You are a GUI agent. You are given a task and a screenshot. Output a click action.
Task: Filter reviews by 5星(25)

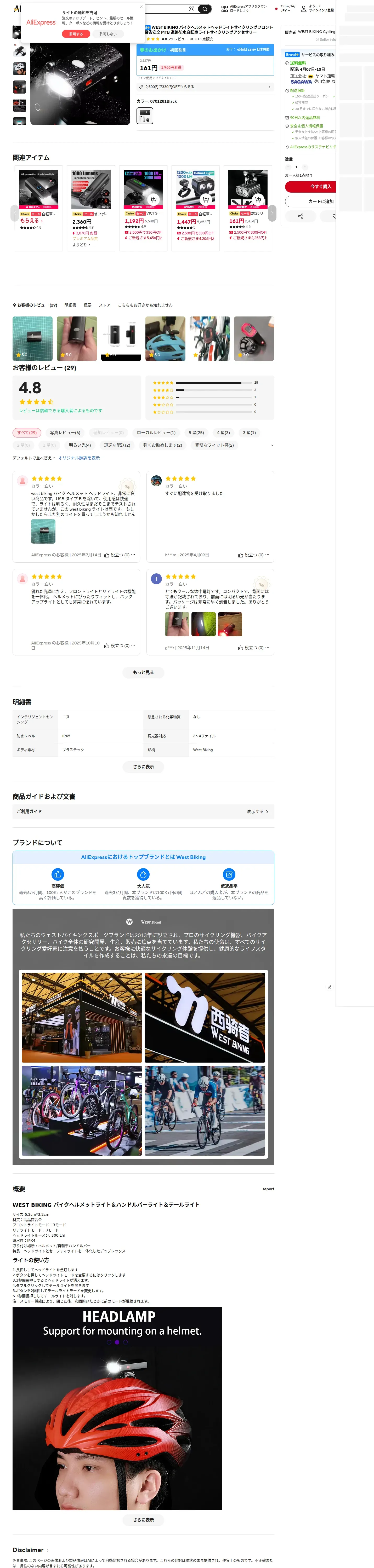click(196, 433)
